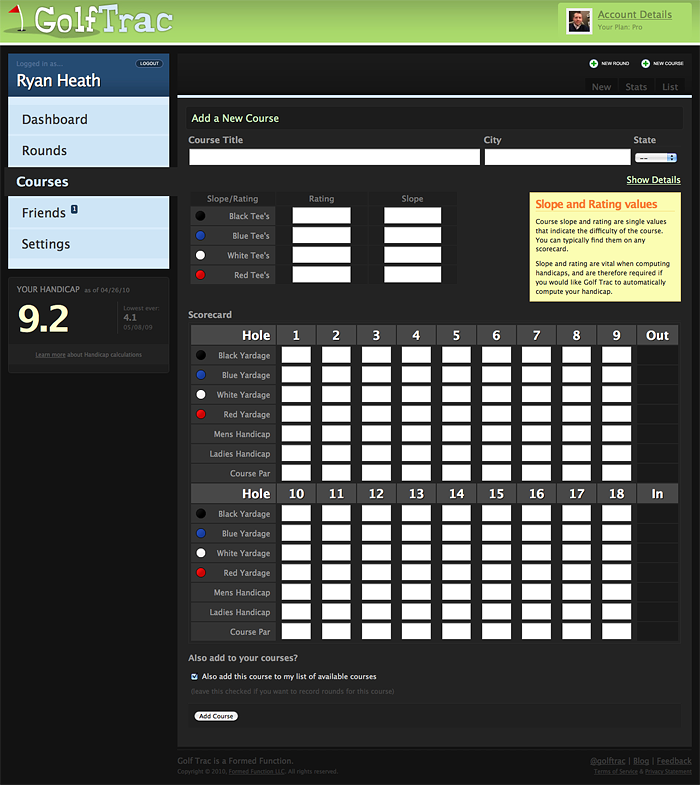
Task: Click Red Yardage dot in back nine
Action: point(201,573)
